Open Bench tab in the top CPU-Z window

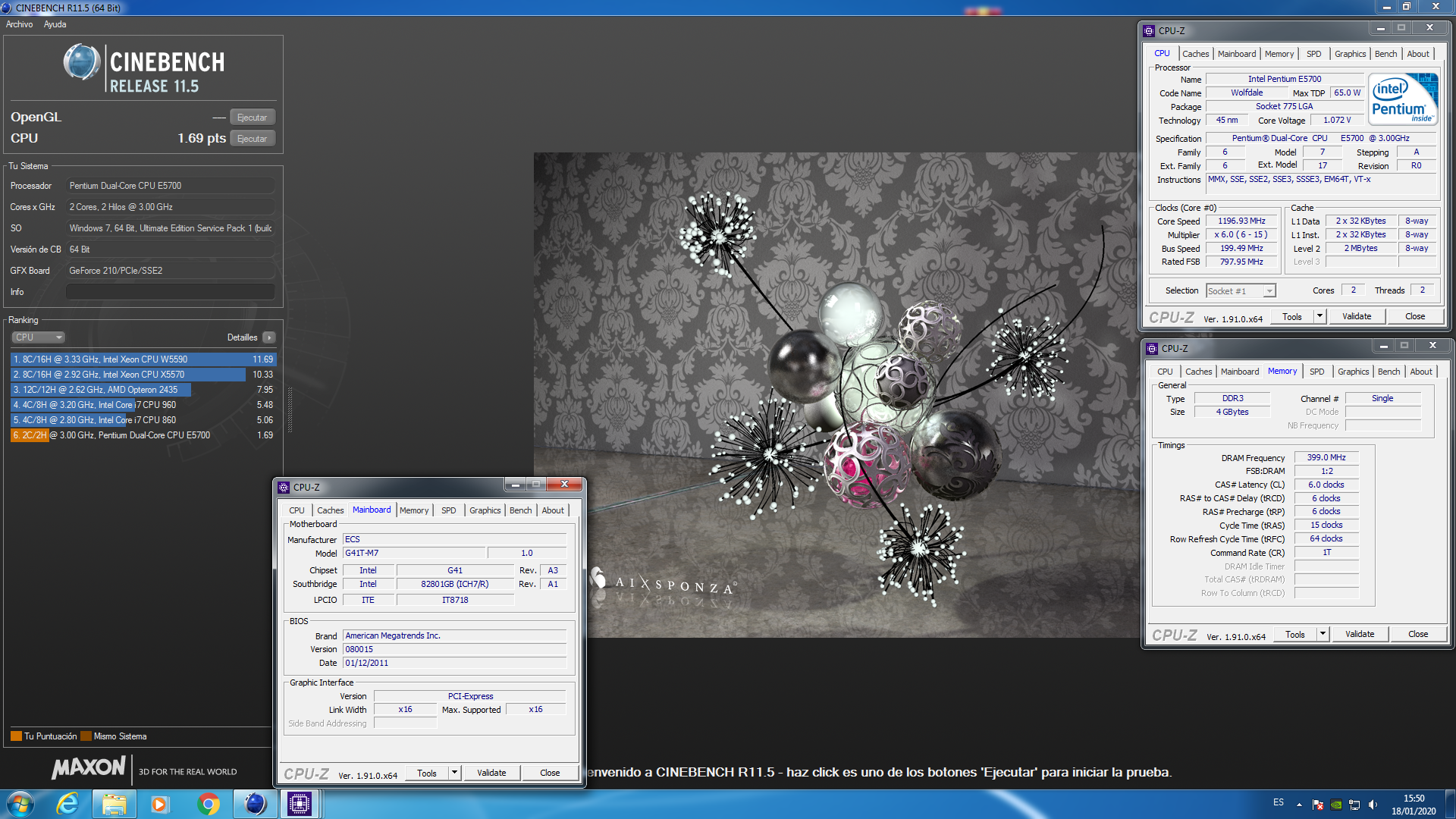tap(1385, 54)
